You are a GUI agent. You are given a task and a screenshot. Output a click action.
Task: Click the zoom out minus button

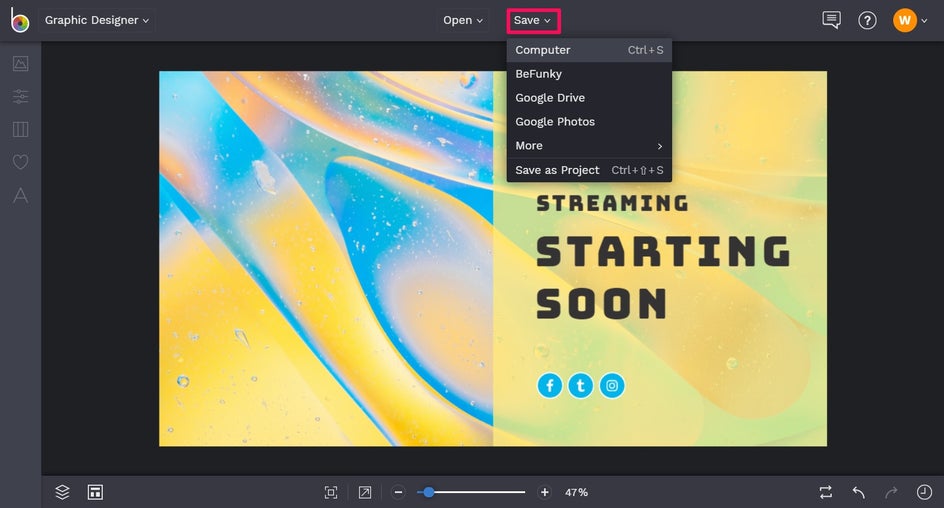coord(398,492)
